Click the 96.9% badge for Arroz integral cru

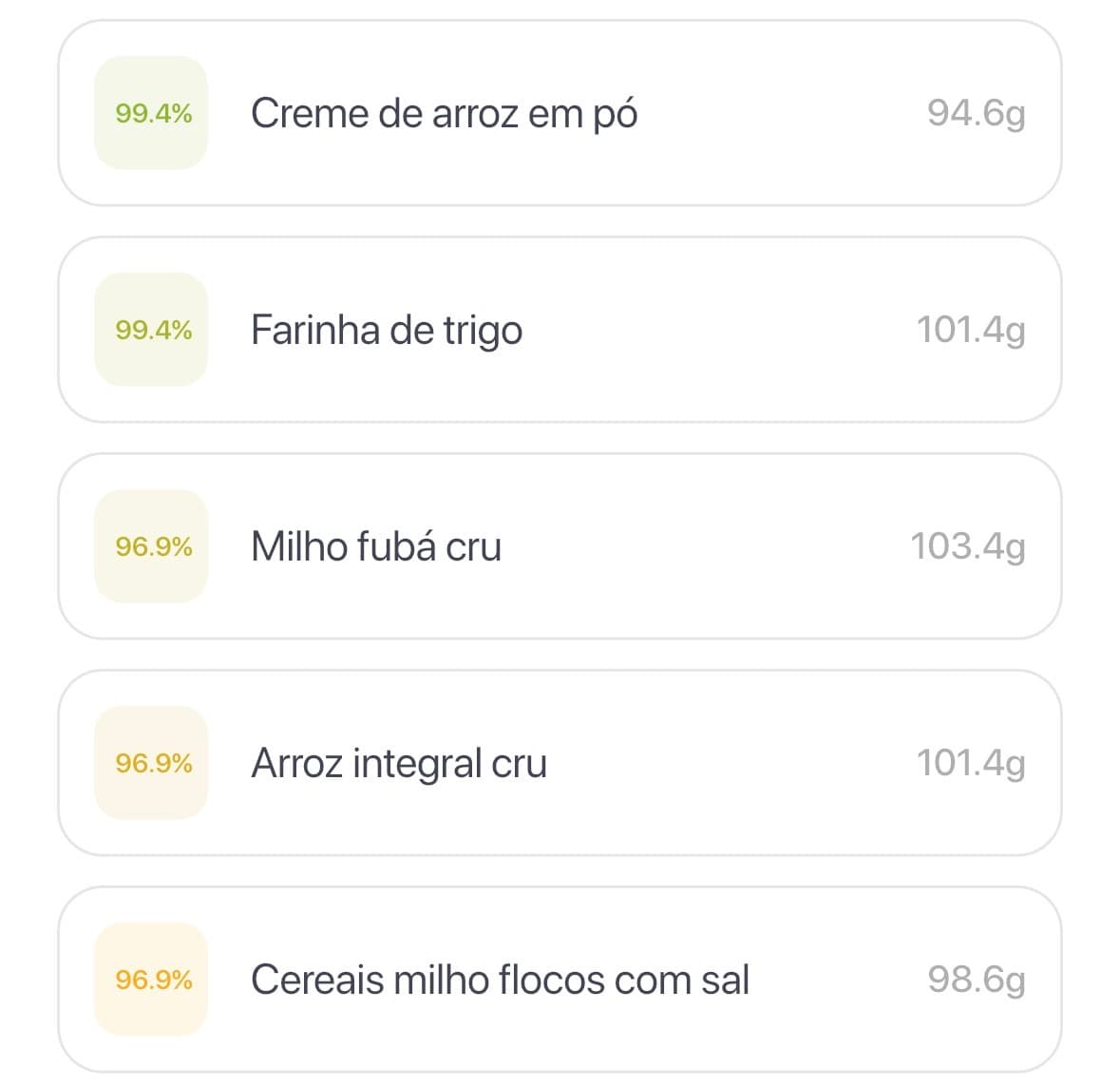[x=152, y=763]
